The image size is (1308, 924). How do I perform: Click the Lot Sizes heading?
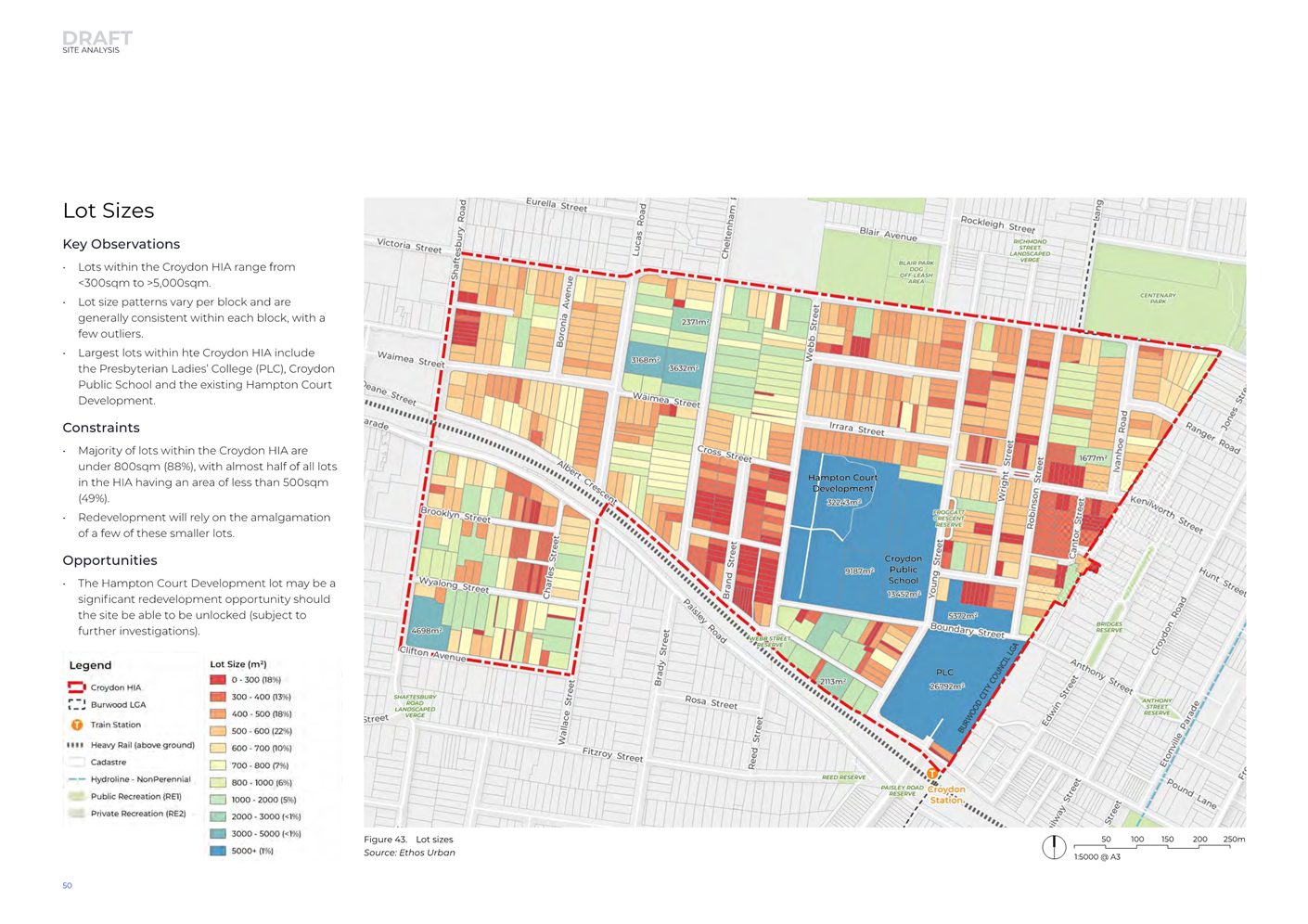(109, 211)
